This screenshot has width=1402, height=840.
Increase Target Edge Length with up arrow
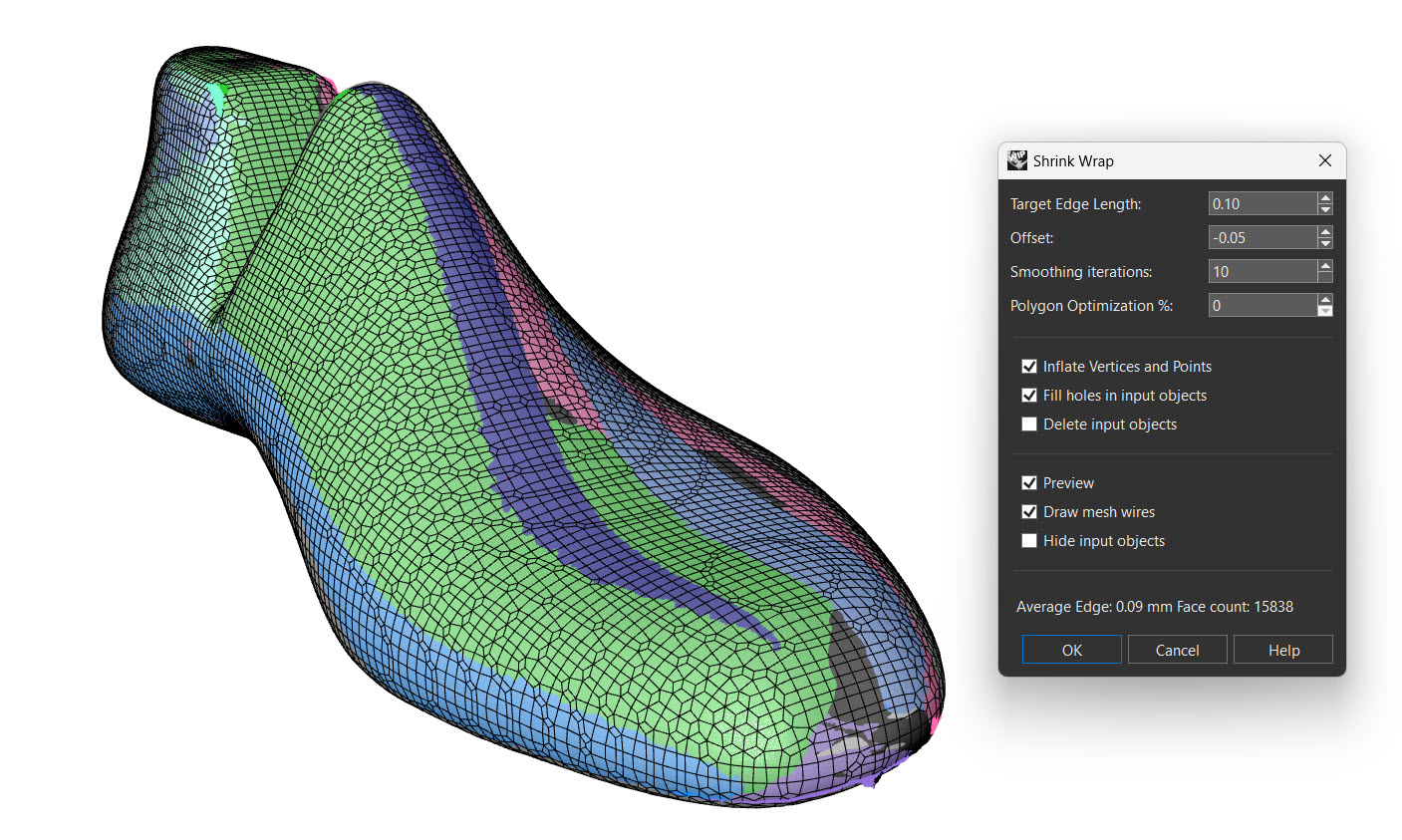click(x=1324, y=198)
